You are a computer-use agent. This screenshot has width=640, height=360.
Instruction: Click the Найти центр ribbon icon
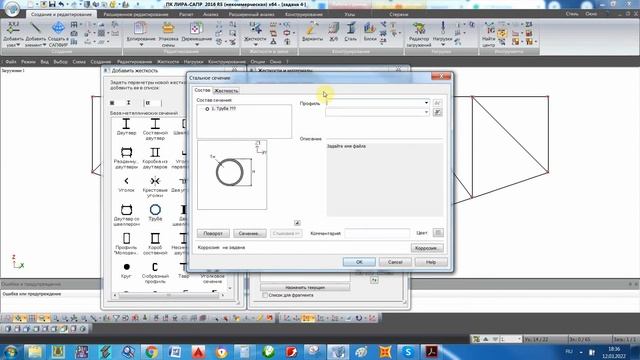pyautogui.click(x=489, y=28)
